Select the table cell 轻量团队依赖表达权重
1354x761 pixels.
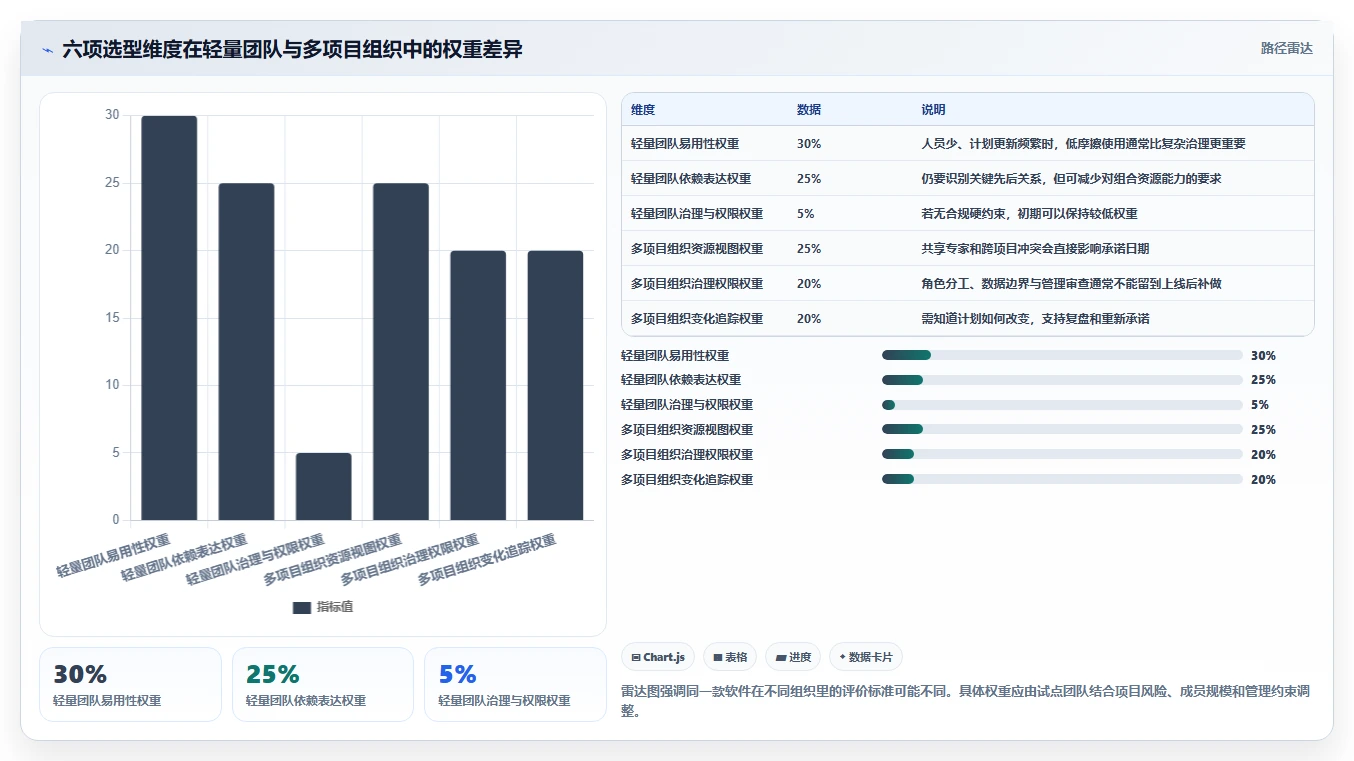click(691, 179)
